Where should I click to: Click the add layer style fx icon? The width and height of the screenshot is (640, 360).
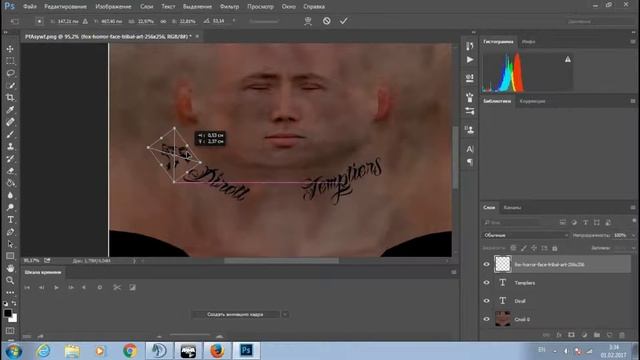click(559, 335)
